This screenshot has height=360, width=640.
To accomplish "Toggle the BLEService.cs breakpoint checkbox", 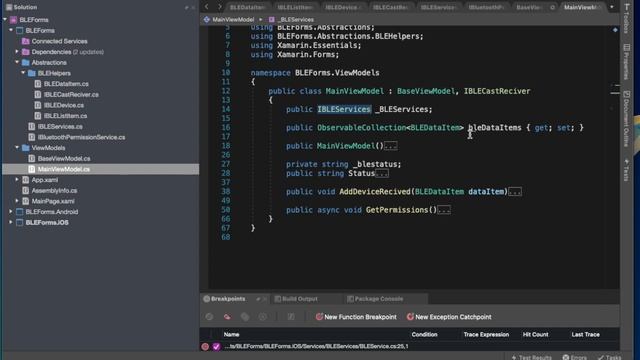I will pyautogui.click(x=216, y=347).
